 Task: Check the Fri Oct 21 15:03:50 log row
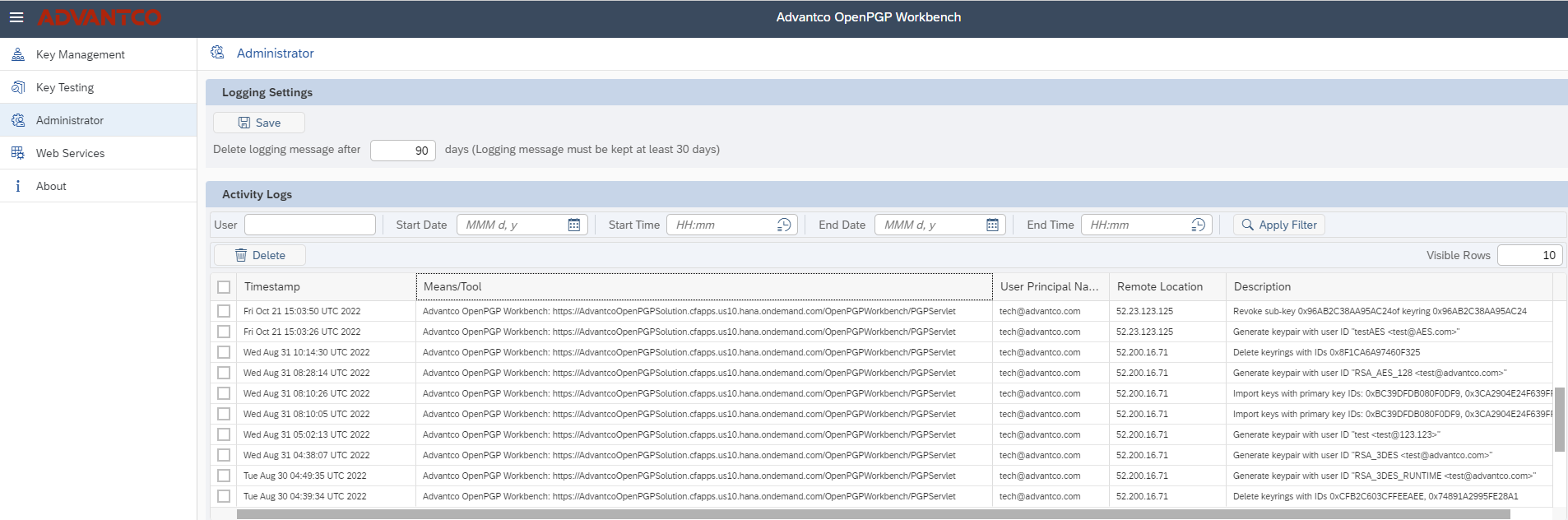[224, 311]
